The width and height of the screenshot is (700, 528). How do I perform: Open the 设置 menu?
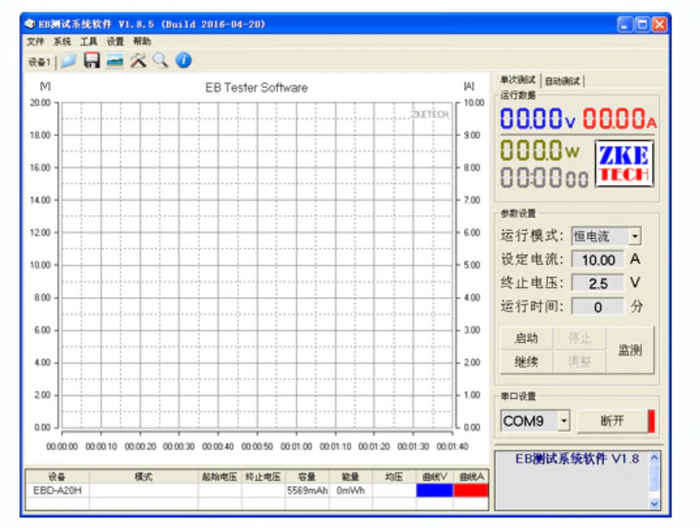pyautogui.click(x=115, y=42)
